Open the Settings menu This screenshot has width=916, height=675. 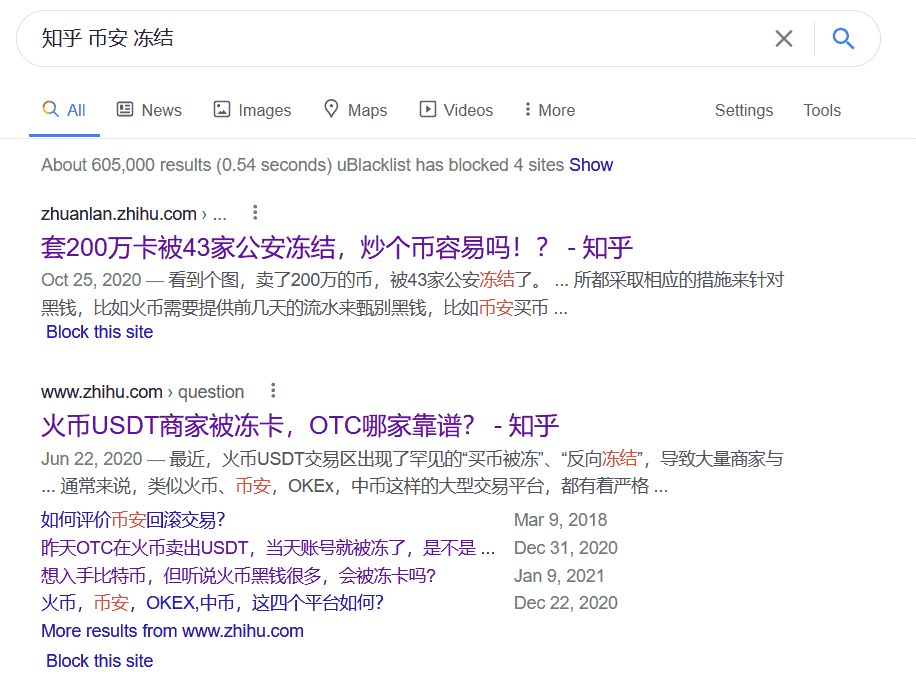744,110
